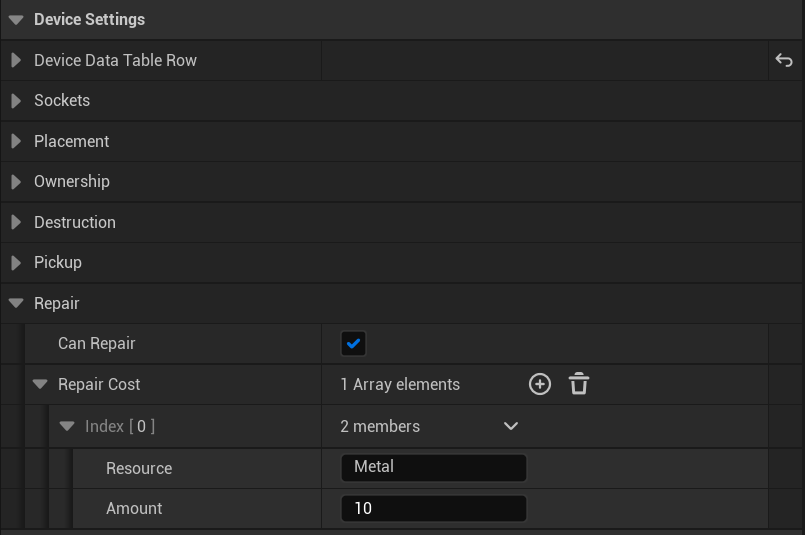Remove all Repair Cost elements with trash icon
Image resolution: width=805 pixels, height=535 pixels.
pos(579,385)
